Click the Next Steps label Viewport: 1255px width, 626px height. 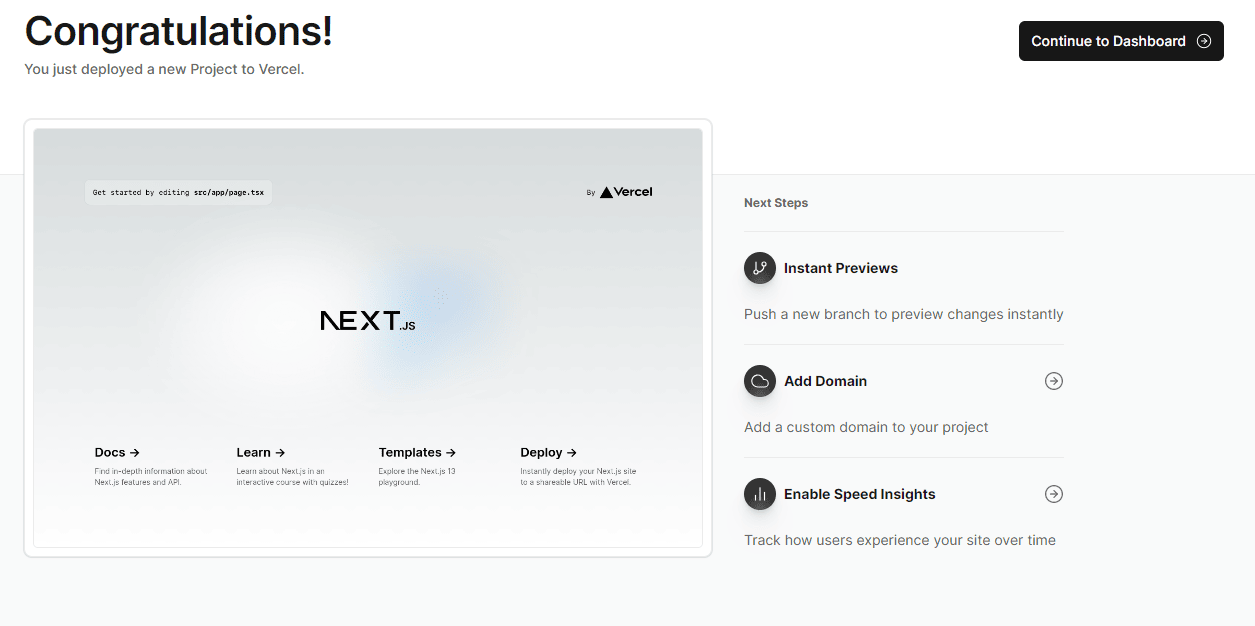pos(776,203)
